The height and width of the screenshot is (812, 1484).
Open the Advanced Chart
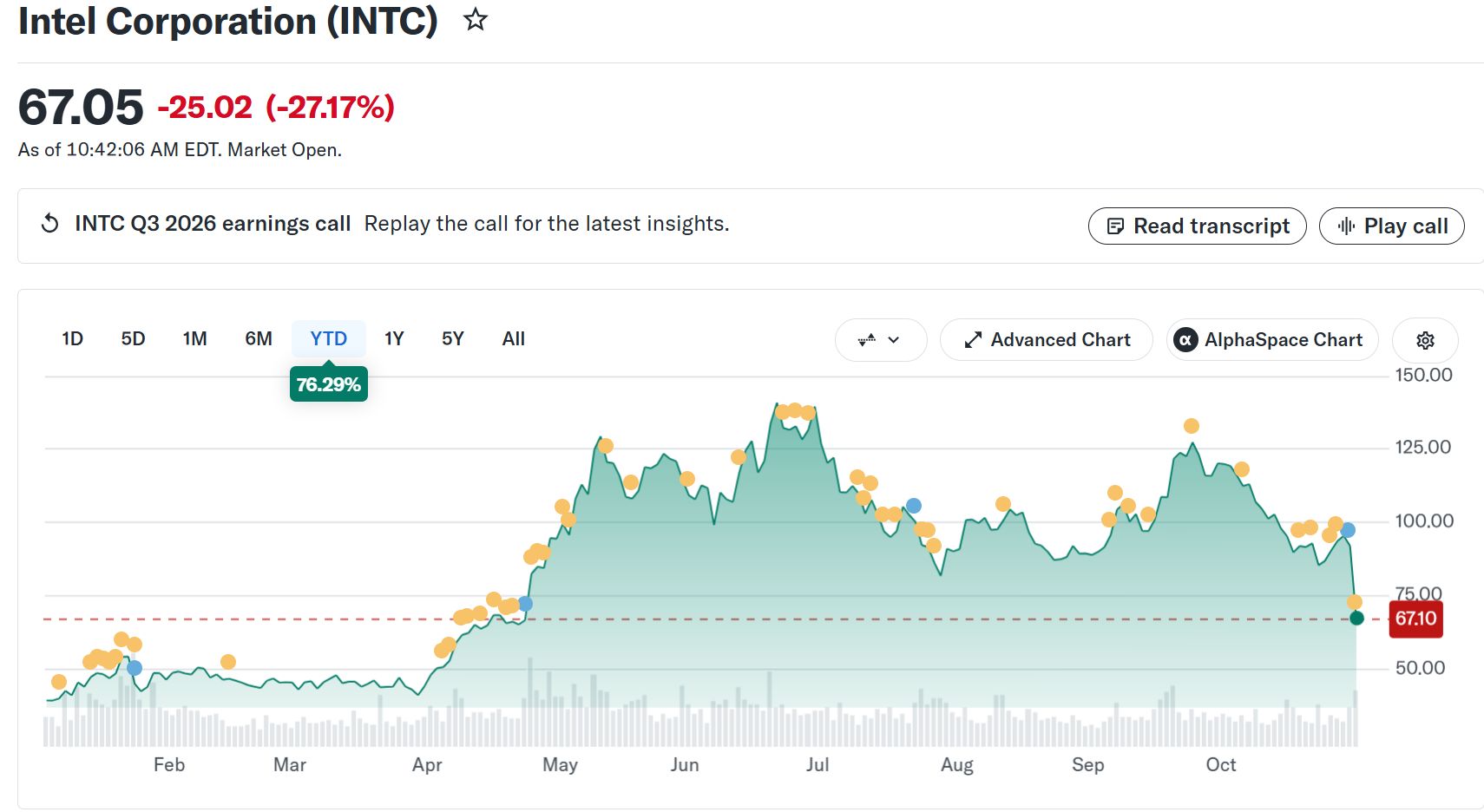[x=1046, y=340]
